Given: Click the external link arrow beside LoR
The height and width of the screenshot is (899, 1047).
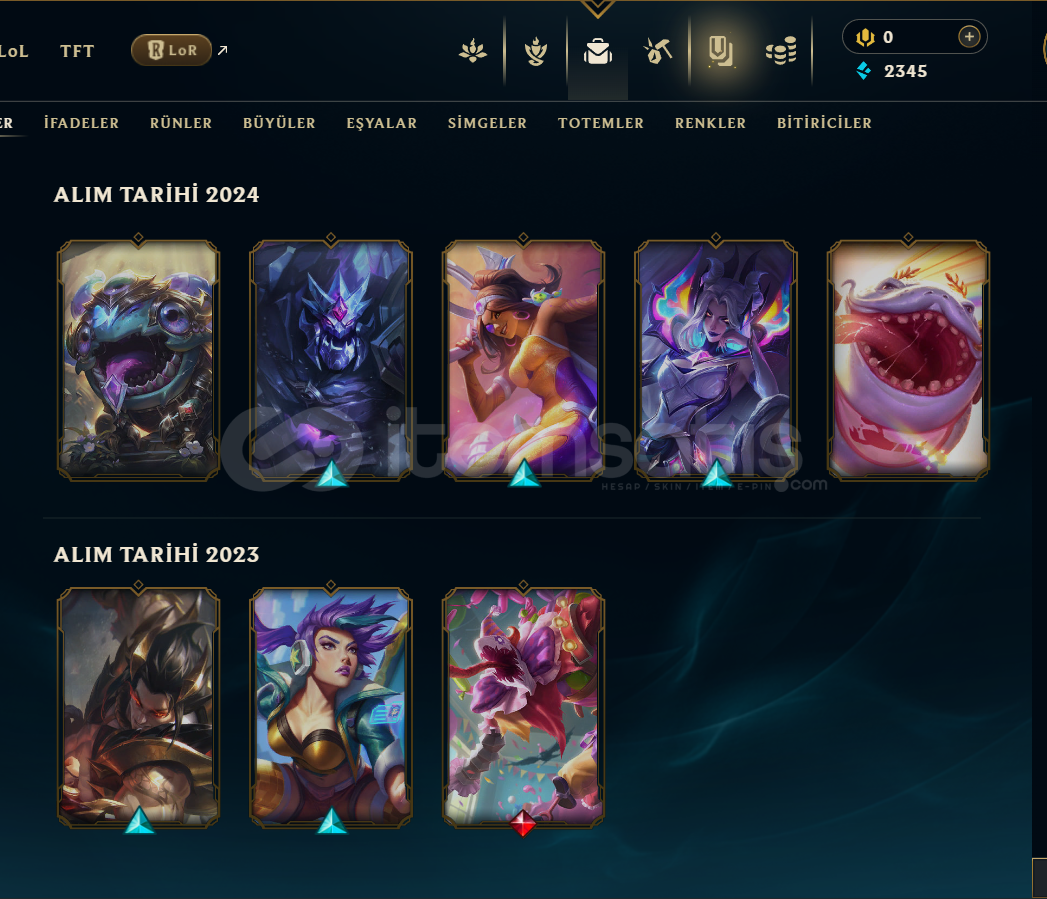Looking at the screenshot, I should point(223,50).
